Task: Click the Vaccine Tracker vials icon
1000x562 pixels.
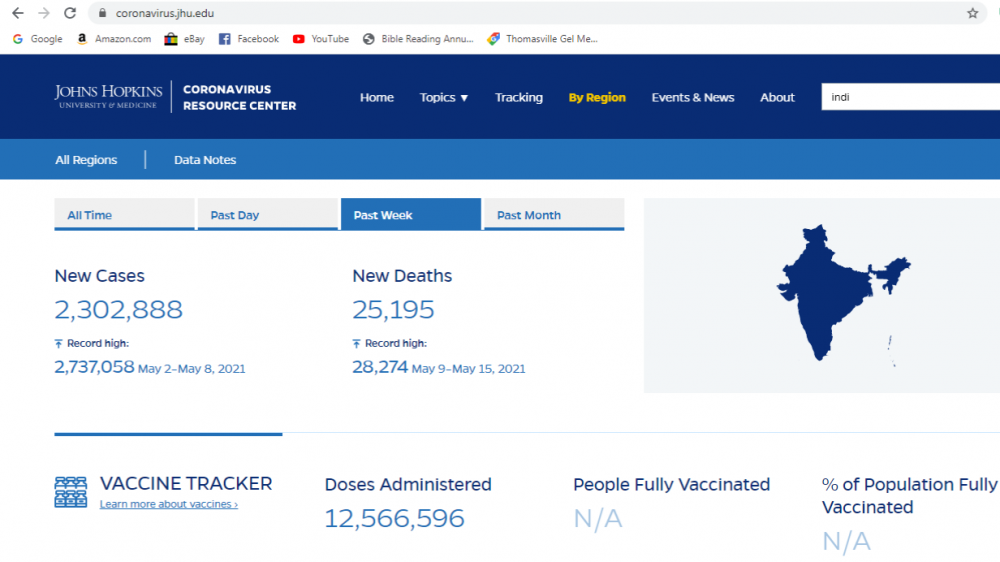Action: pyautogui.click(x=70, y=492)
